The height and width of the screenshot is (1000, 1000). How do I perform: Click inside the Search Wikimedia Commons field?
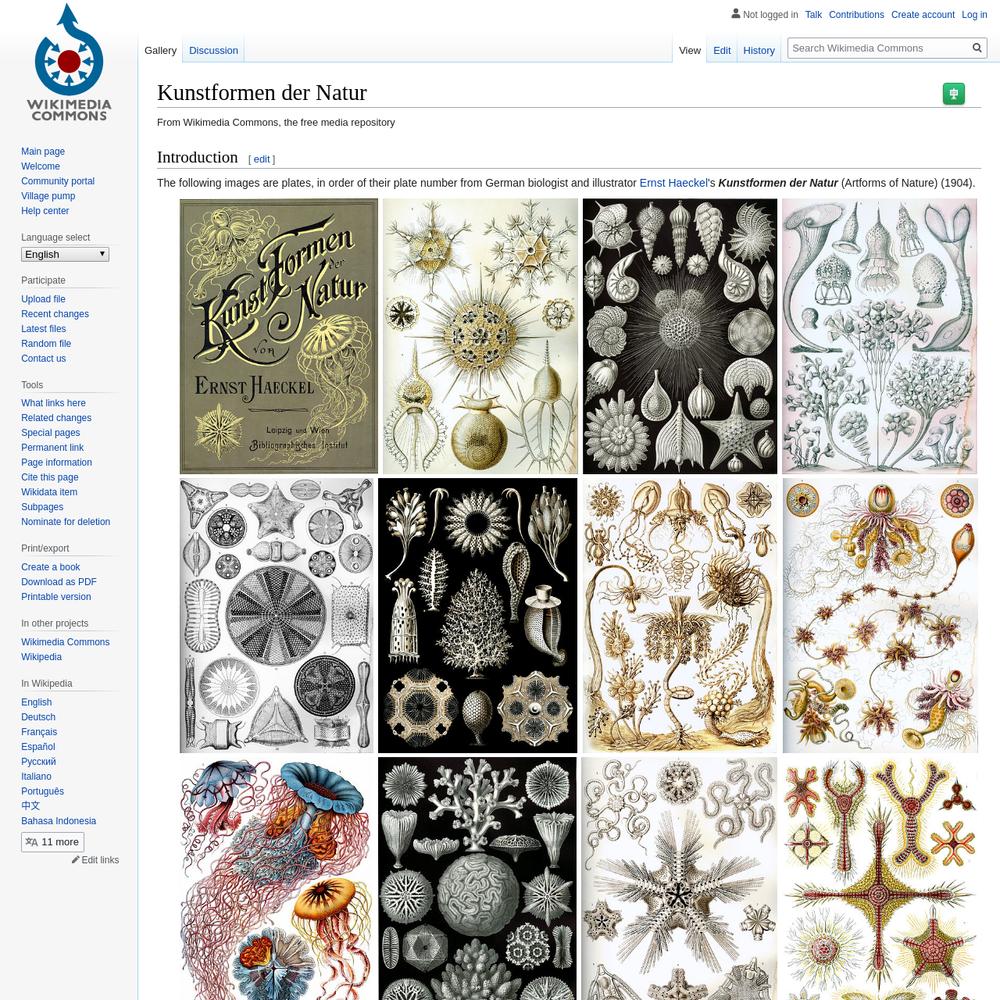click(x=880, y=48)
